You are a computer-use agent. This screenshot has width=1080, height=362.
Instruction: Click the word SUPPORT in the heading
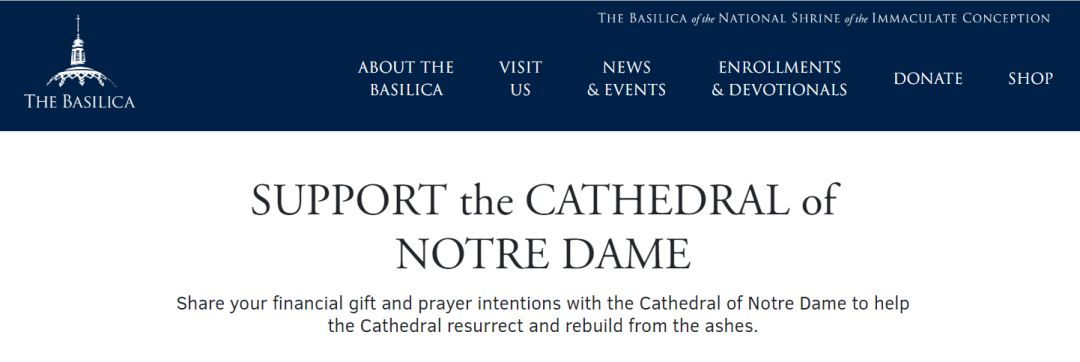coord(349,200)
